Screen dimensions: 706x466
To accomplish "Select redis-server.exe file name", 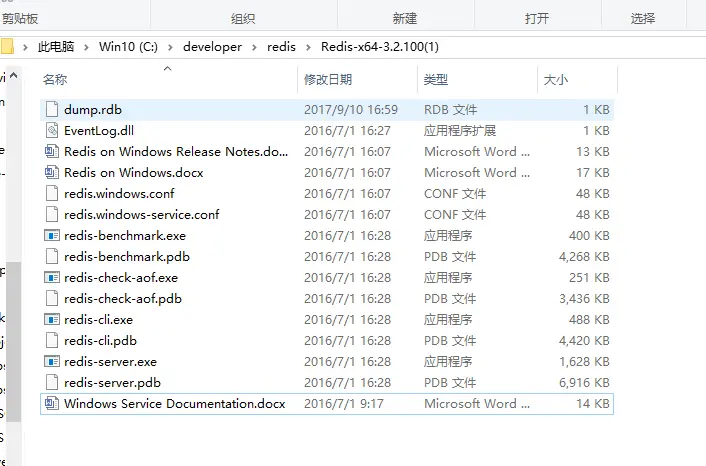I will (x=110, y=362).
